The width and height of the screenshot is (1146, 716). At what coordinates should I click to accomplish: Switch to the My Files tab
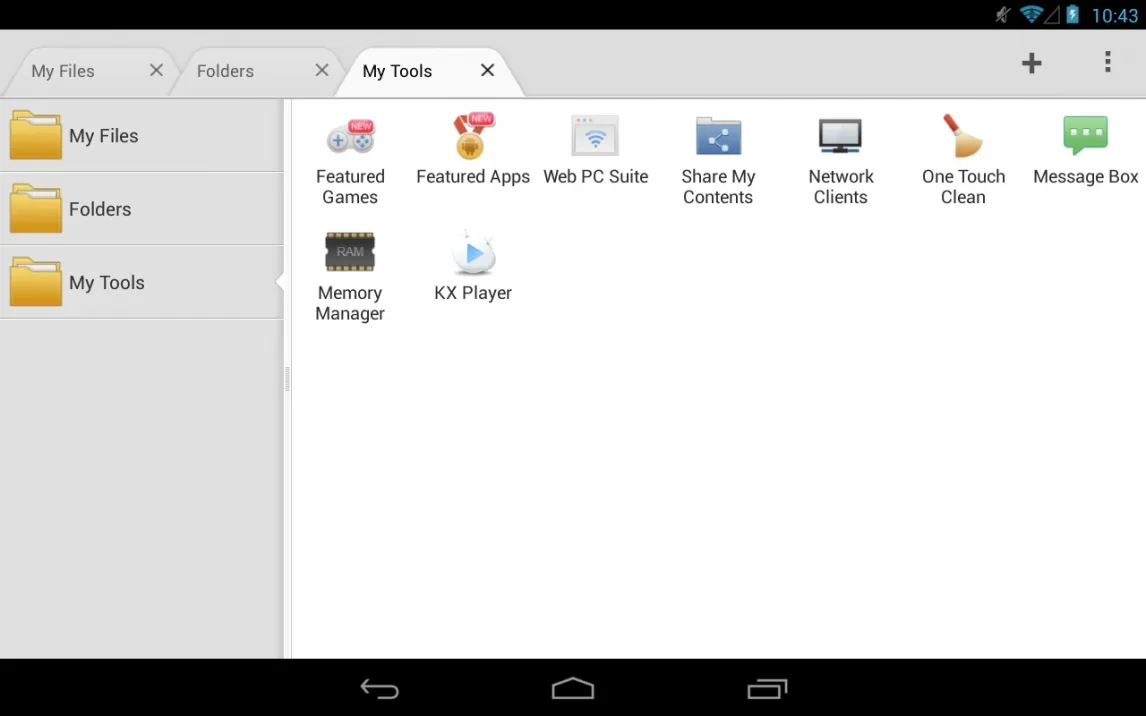[x=63, y=71]
